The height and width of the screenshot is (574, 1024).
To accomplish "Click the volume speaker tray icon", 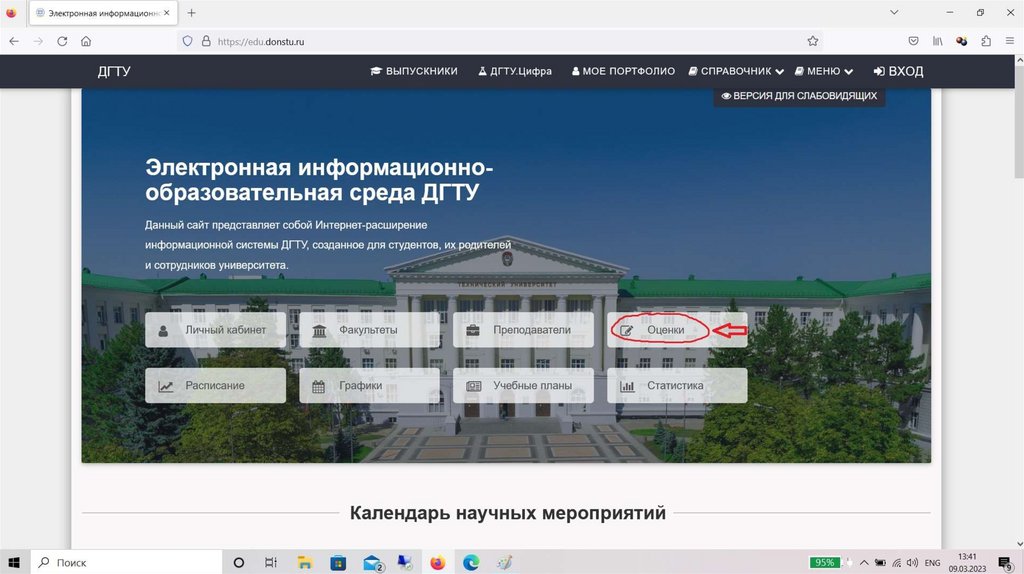I will pos(912,562).
